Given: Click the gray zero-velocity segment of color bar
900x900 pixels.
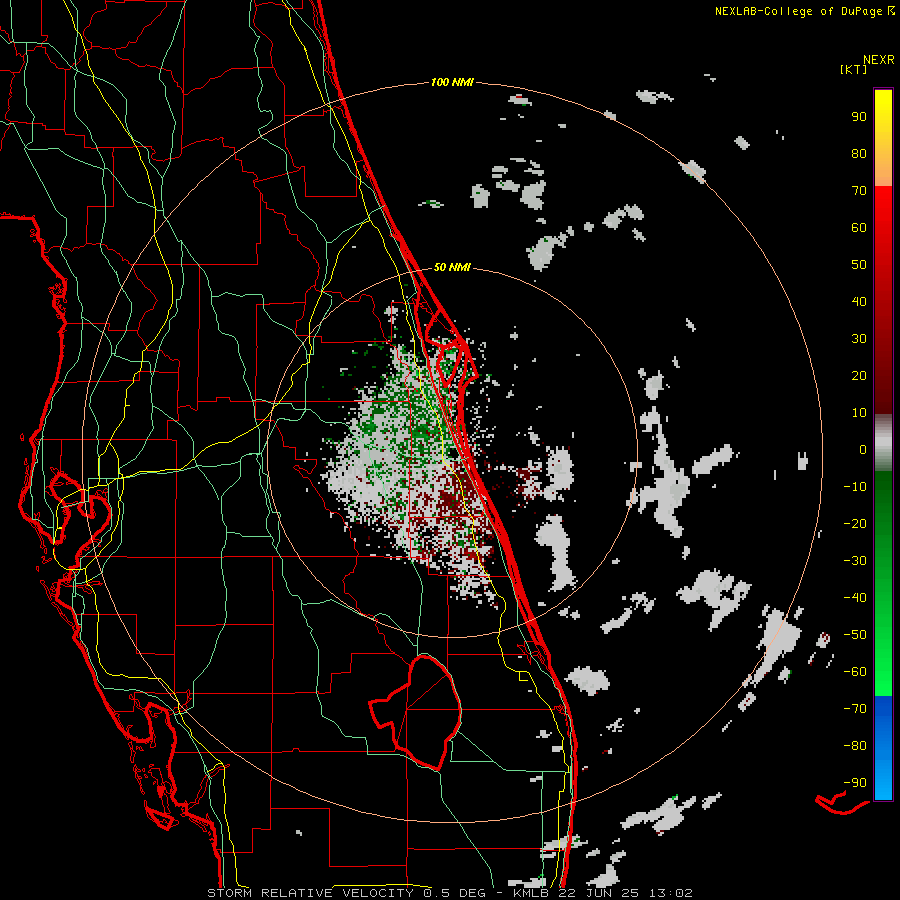Looking at the screenshot, I should click(883, 443).
